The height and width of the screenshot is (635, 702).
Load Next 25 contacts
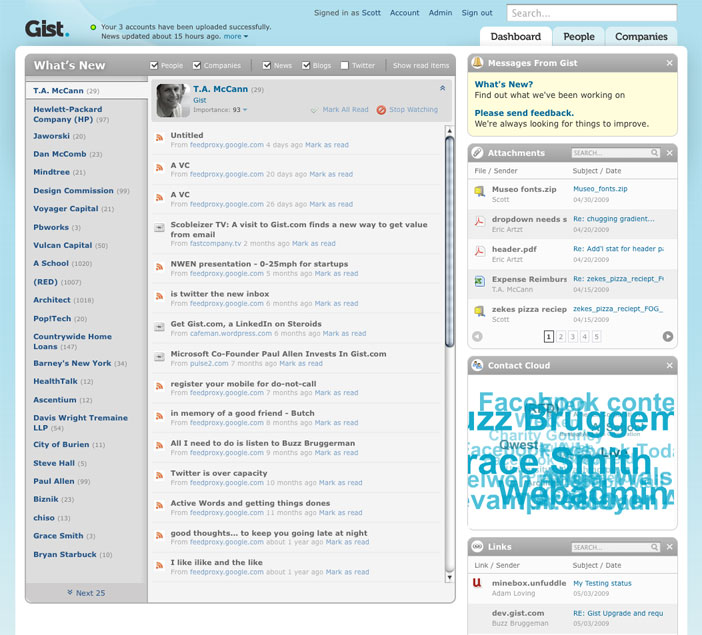coord(86,593)
